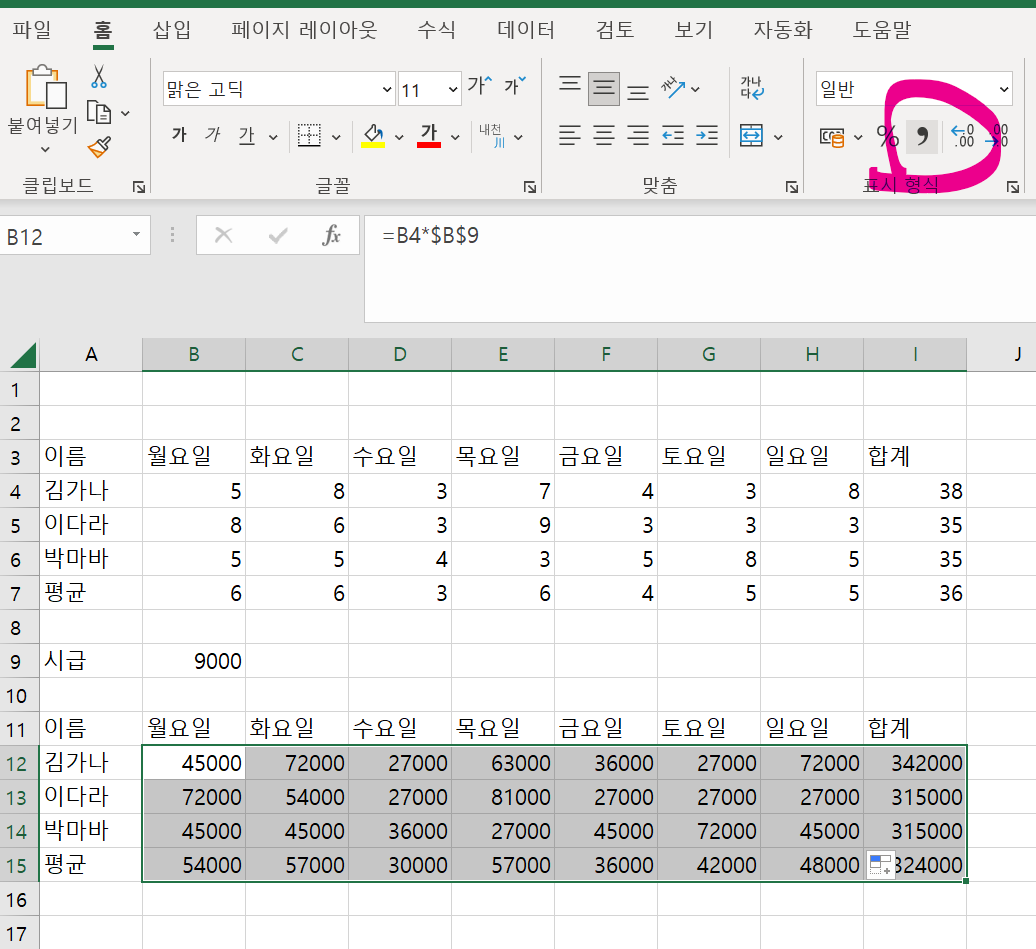Toggle italic formatting

click(x=213, y=135)
